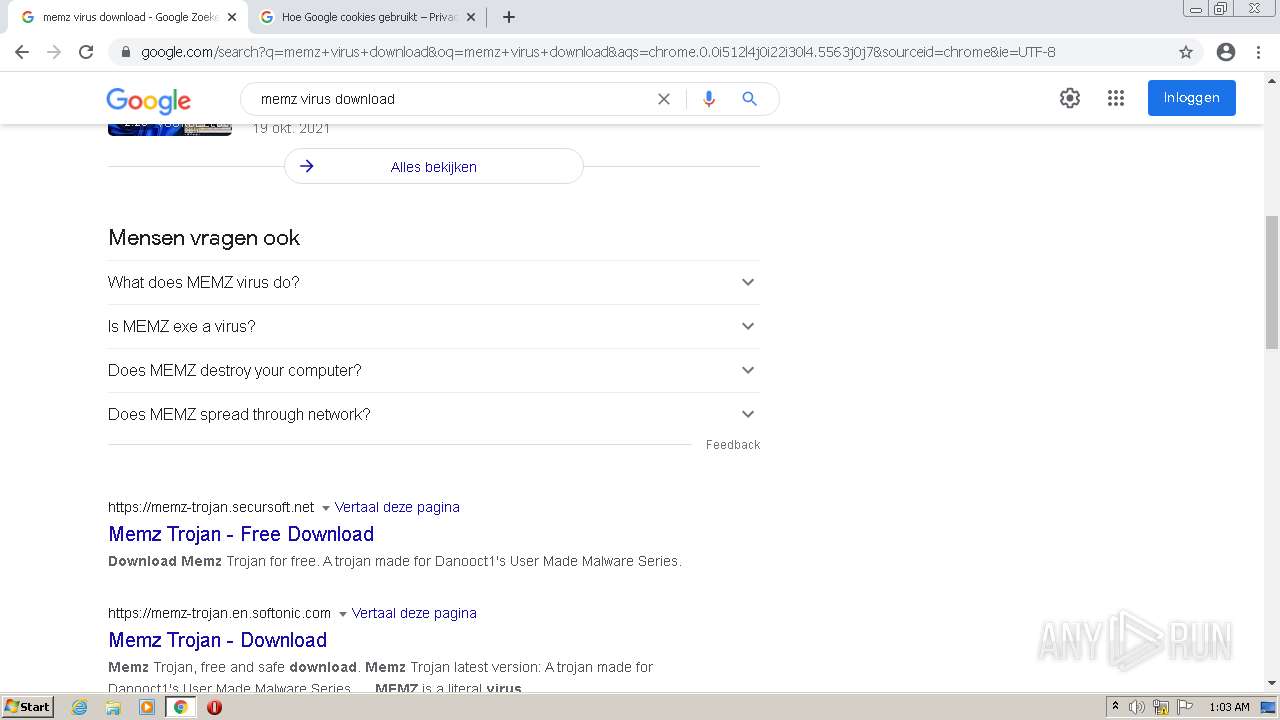The image size is (1280, 720).
Task: Open softonic result options dropdown arrow
Action: (x=342, y=614)
